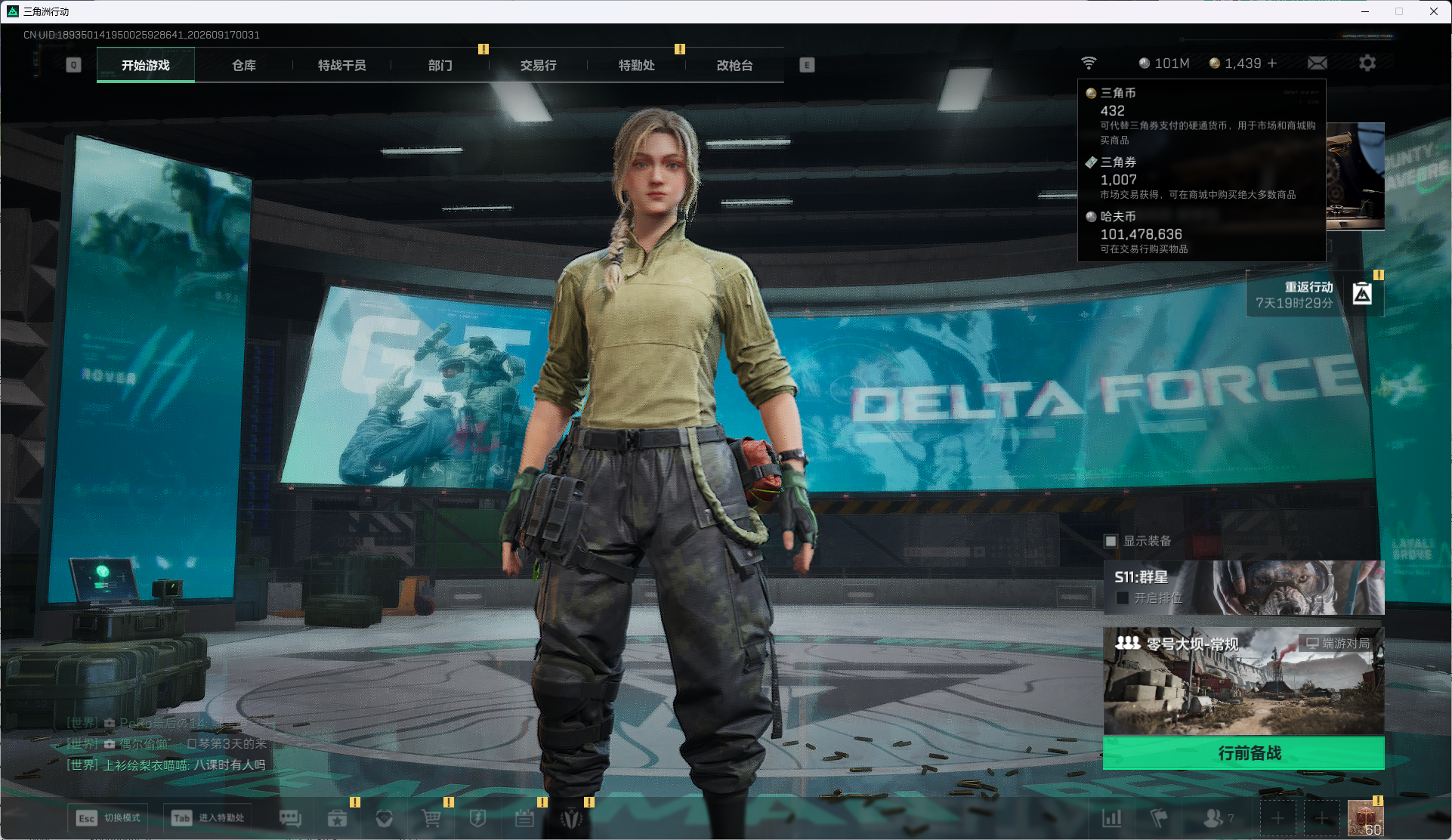Open the player avatar showing level 60

tap(1366, 818)
